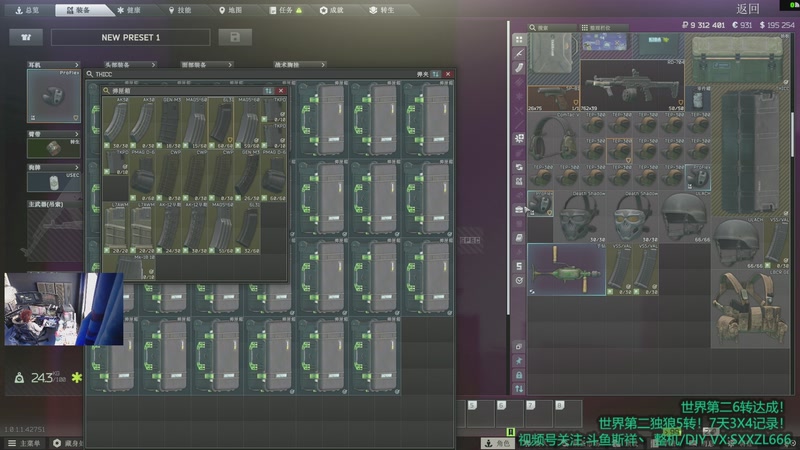Viewport: 800px width, 450px height.
Task: Select the AK30 magazine showing 30/30
Action: [x=116, y=122]
